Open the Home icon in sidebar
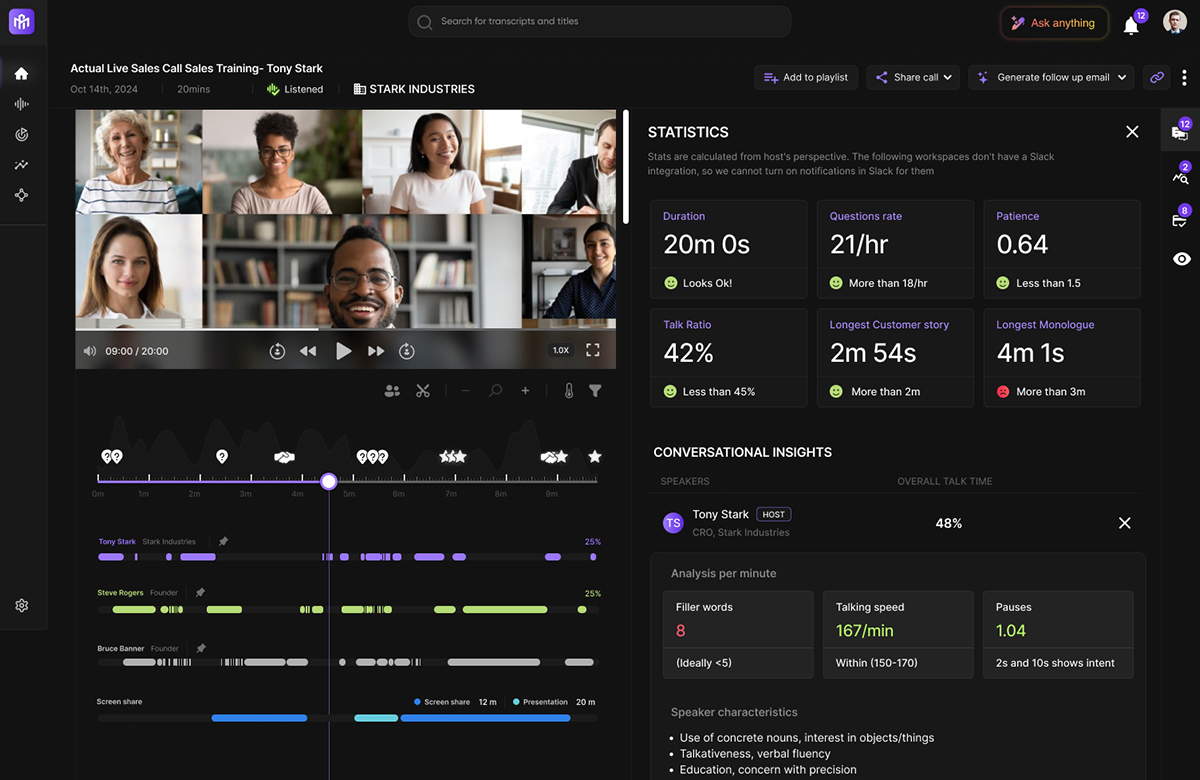The width and height of the screenshot is (1200, 780). (21, 73)
